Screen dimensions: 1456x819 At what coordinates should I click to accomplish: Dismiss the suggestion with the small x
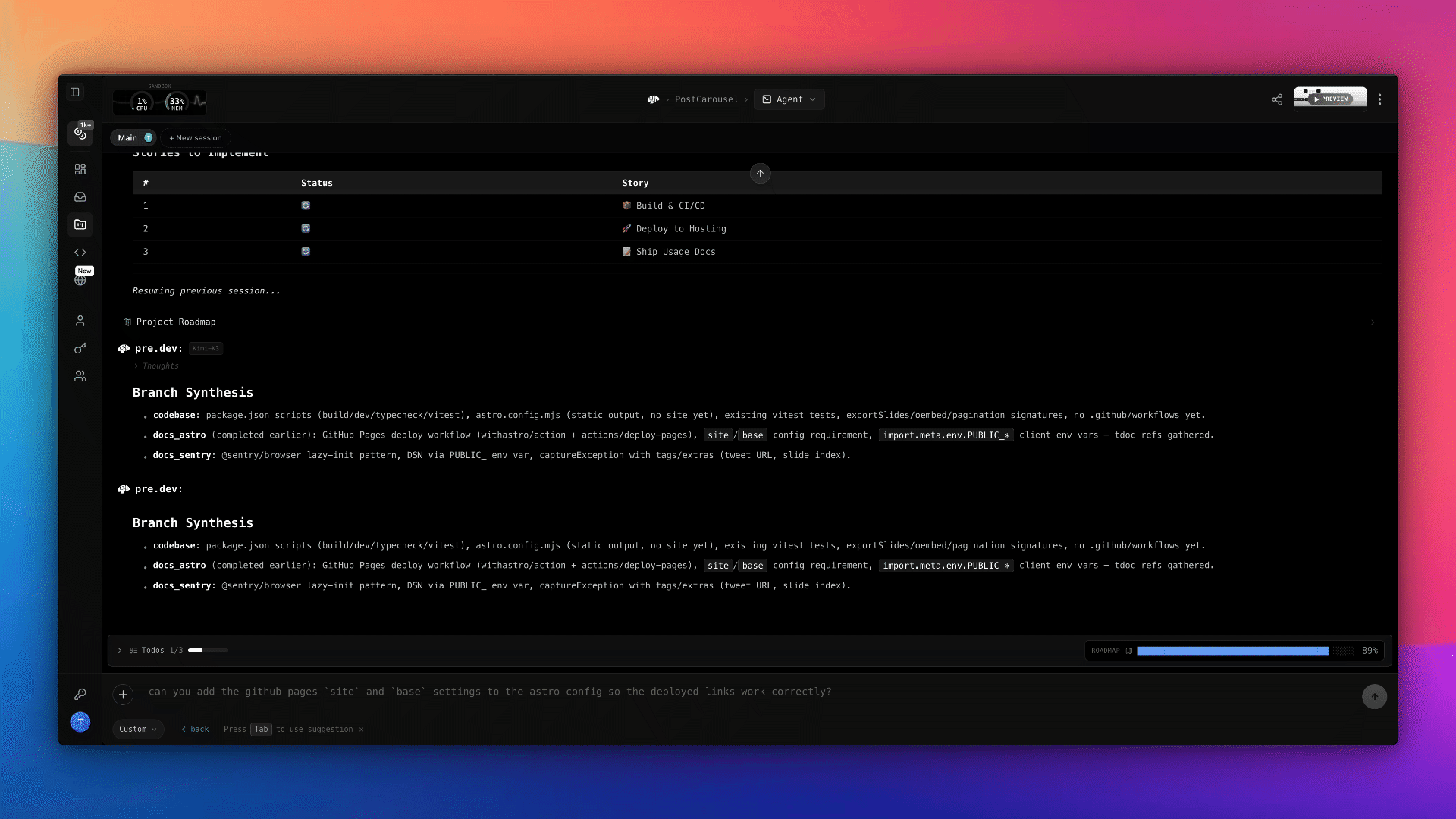[x=361, y=730]
